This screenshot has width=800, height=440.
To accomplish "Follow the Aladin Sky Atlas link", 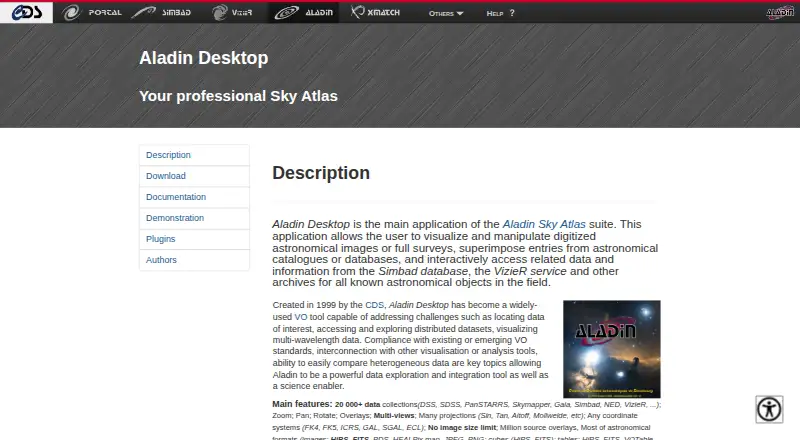I will (544, 224).
